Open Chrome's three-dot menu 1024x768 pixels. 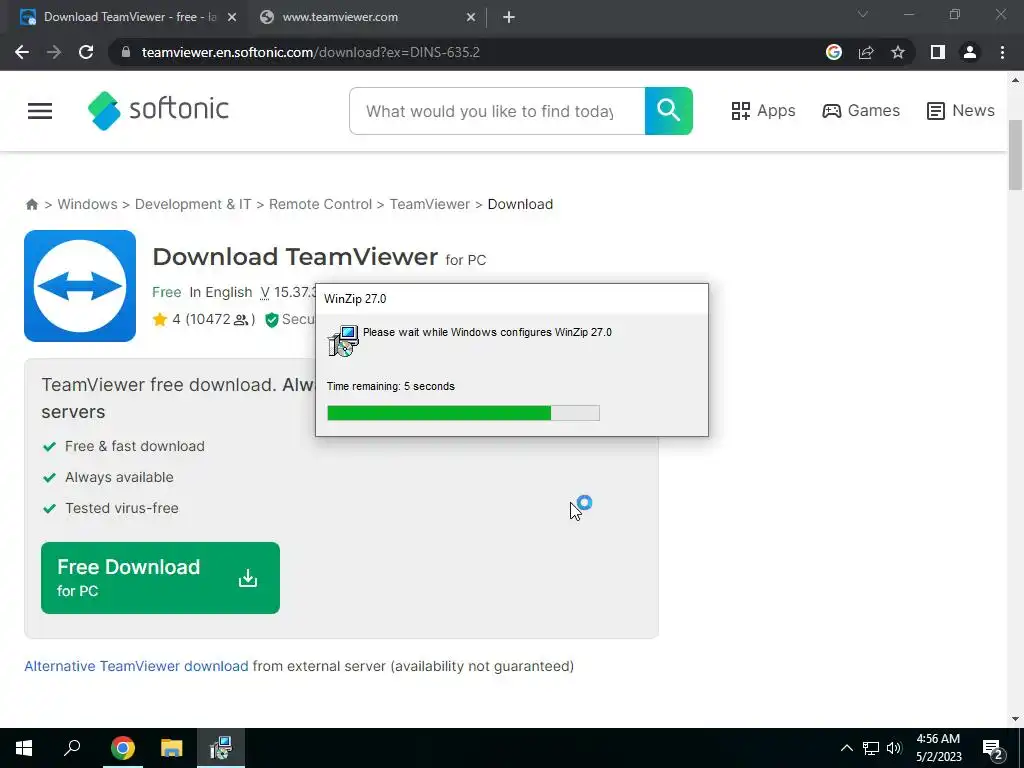coord(1002,52)
